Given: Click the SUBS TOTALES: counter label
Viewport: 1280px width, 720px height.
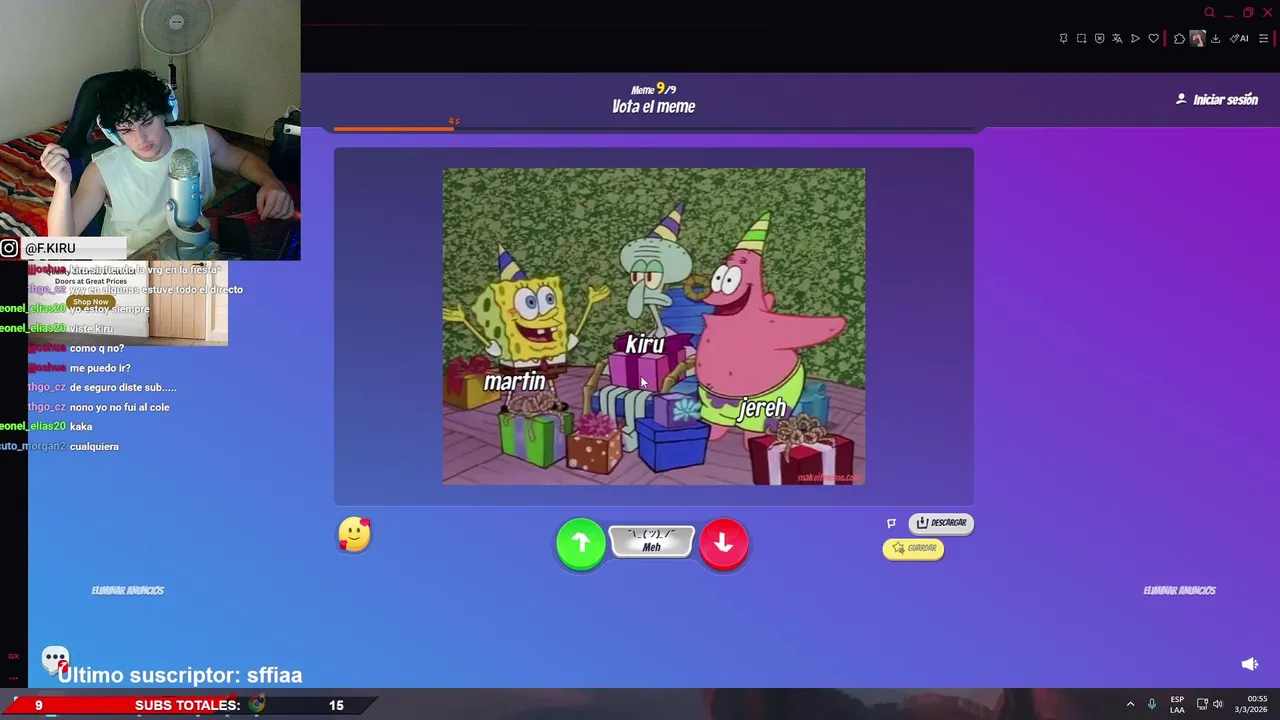Looking at the screenshot, I should click(x=187, y=705).
